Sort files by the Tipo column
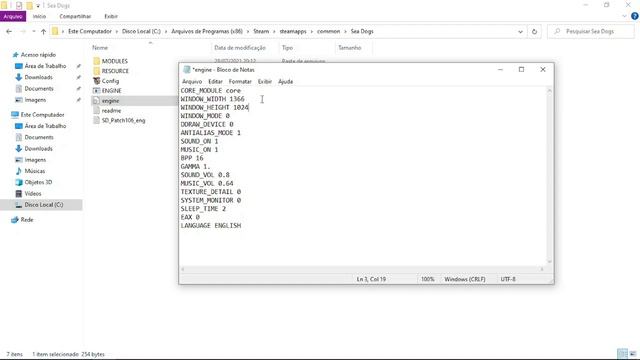Image resolution: width=640 pixels, height=360 pixels. [287, 48]
